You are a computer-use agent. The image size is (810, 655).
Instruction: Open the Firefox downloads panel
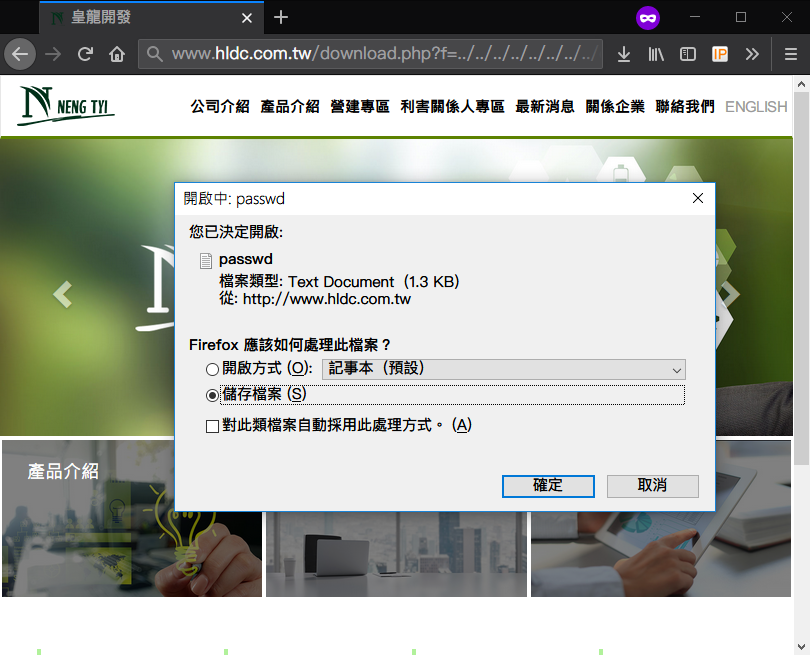click(624, 54)
